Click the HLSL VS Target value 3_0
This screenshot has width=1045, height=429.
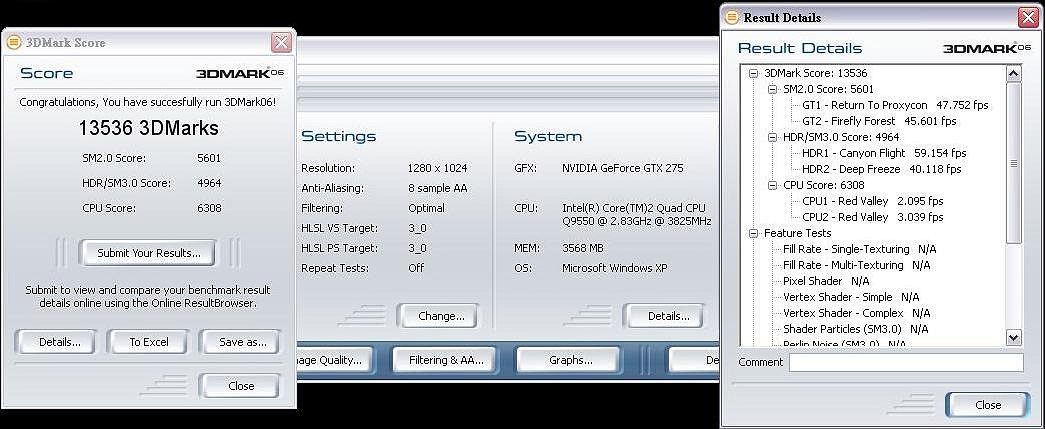pyautogui.click(x=417, y=228)
